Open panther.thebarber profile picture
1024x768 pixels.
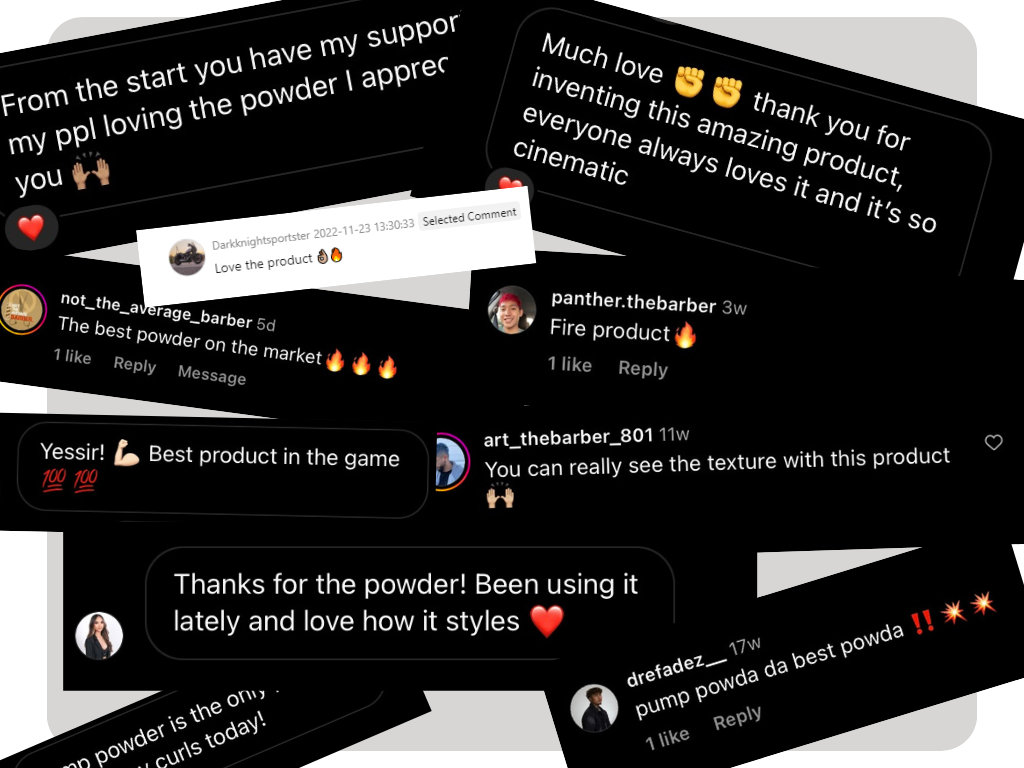[x=511, y=310]
